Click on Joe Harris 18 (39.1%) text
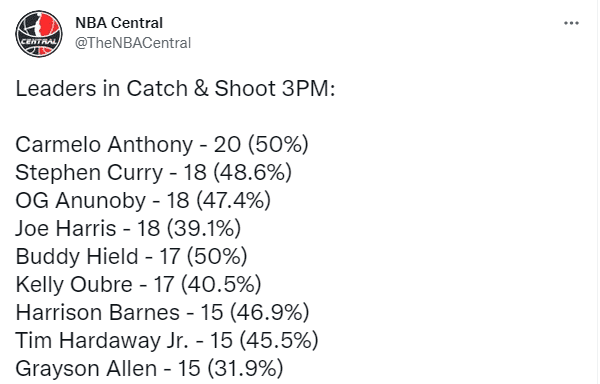Image resolution: width=600 pixels, height=384 pixels. pos(128,229)
